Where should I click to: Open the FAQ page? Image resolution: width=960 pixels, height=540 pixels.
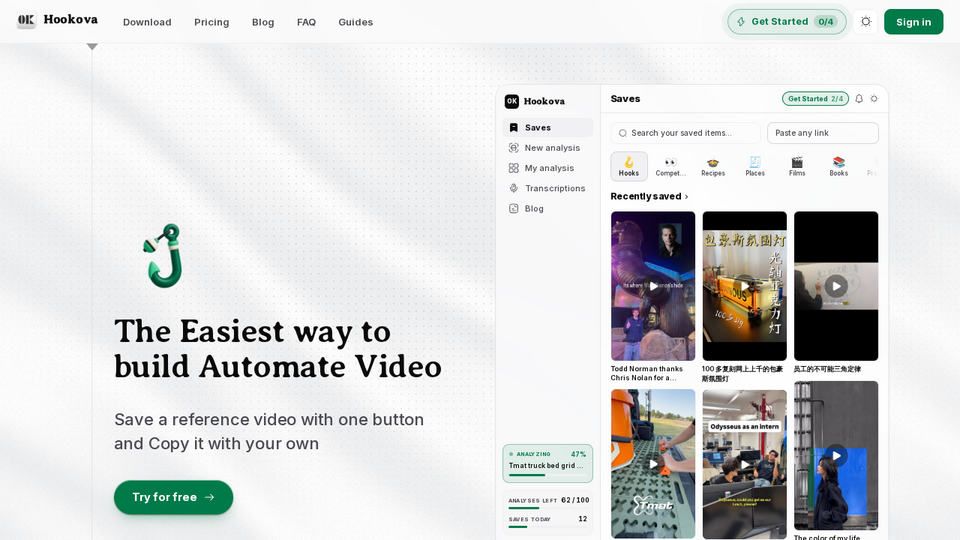tap(307, 22)
